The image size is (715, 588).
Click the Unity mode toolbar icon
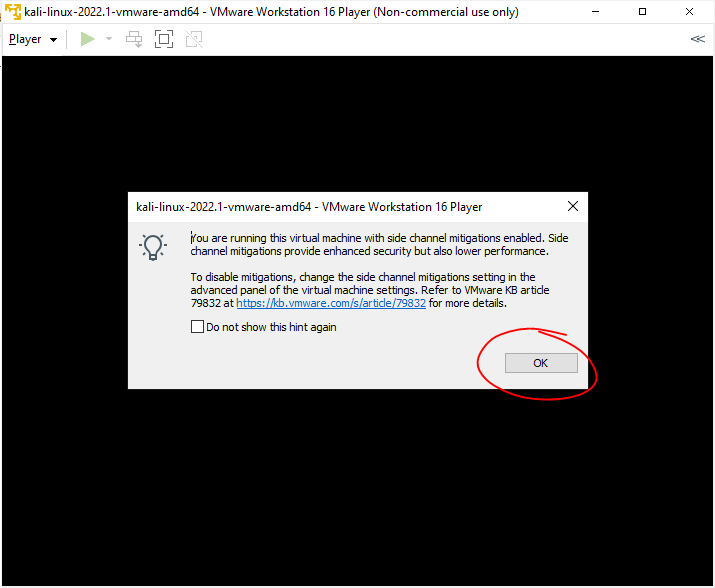coord(194,39)
